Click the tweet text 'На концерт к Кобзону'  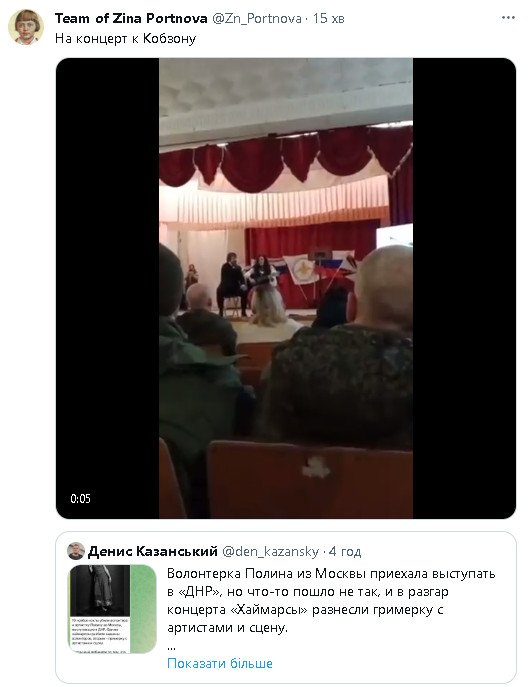click(x=125, y=39)
